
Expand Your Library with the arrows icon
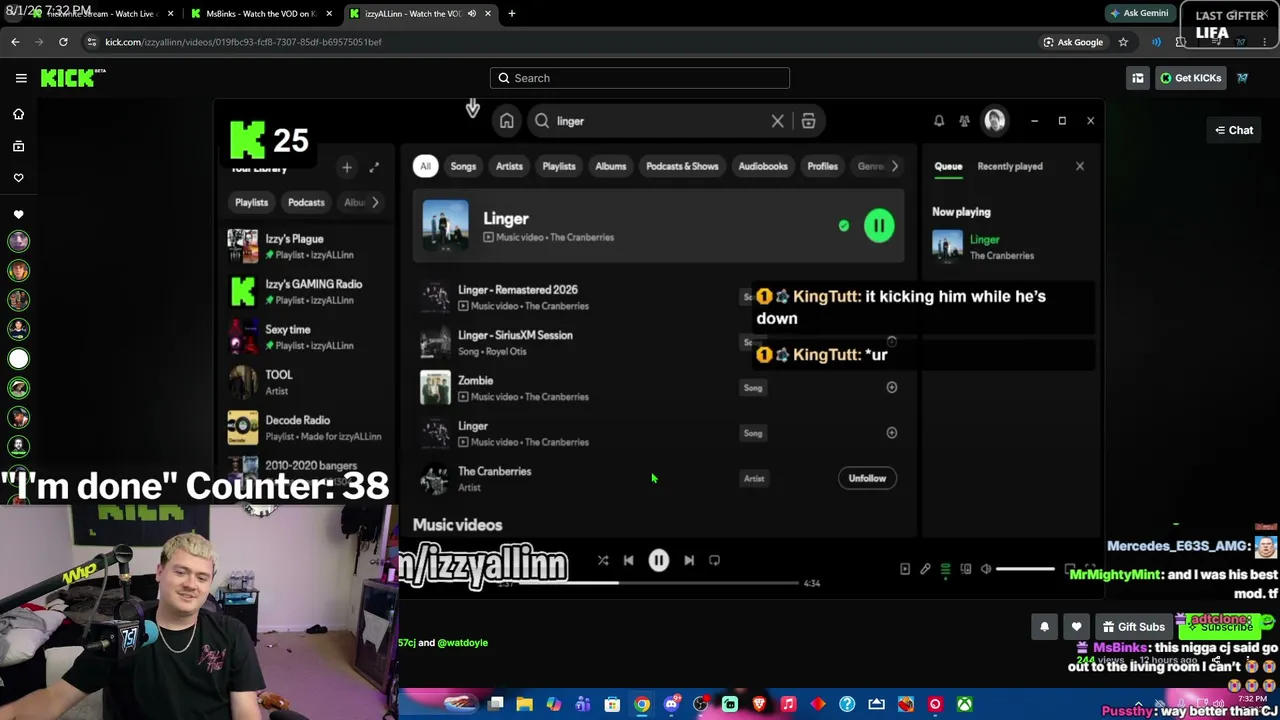pyautogui.click(x=374, y=168)
